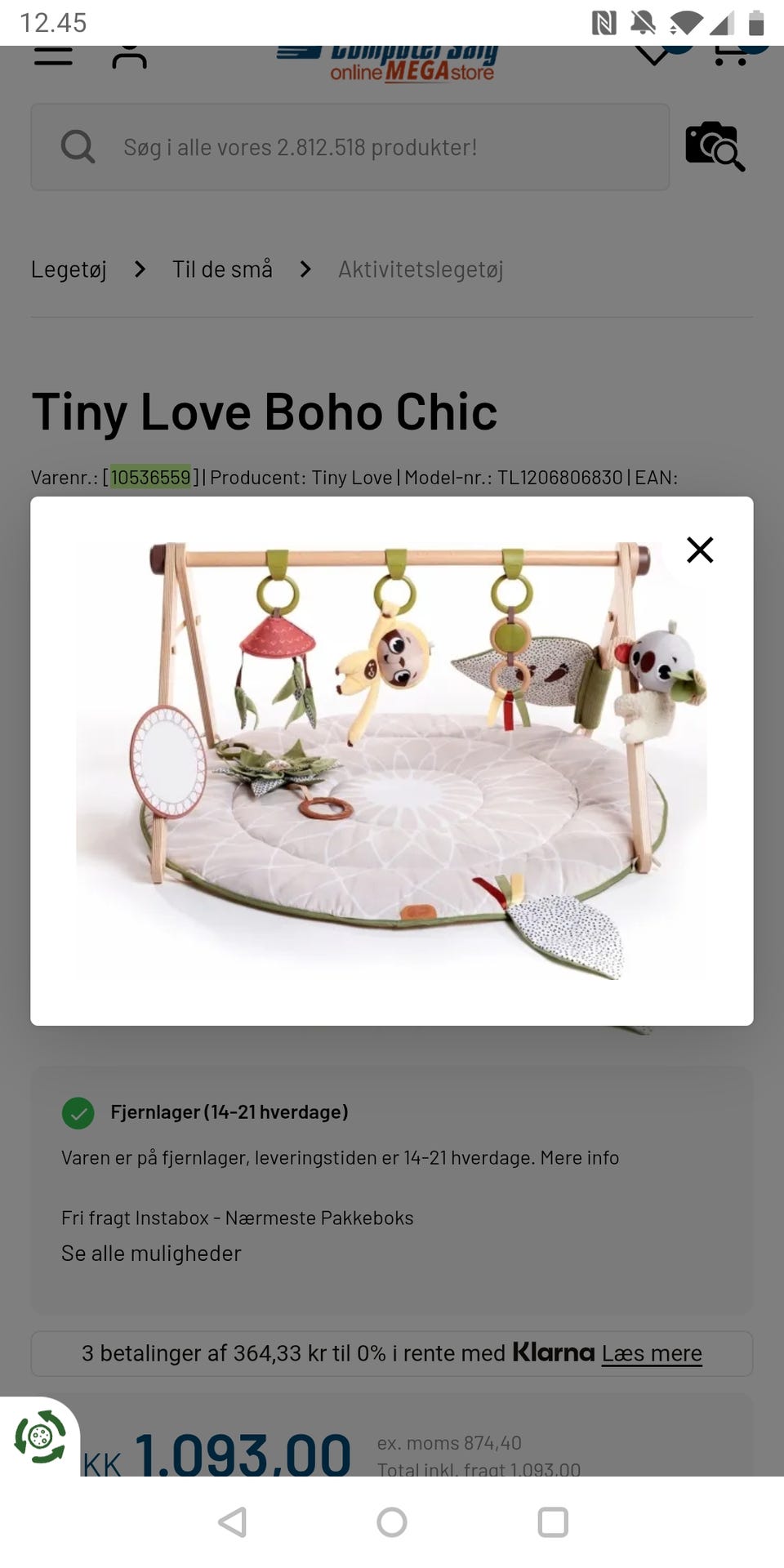Viewport: 784px width, 1568px height.
Task: Click Mere info about delivery time
Action: pos(580,1157)
